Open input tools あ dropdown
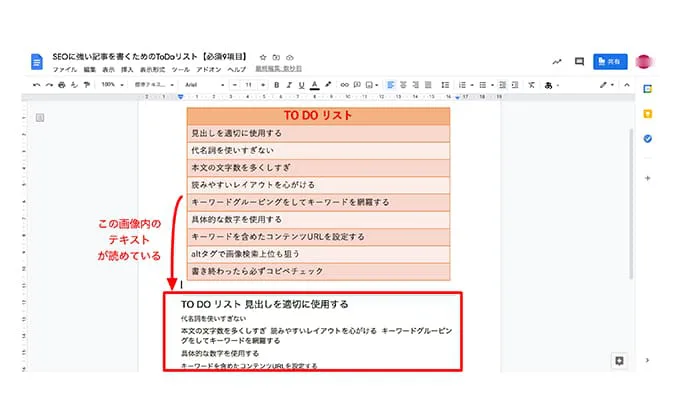Screen dimensions: 680x420 coord(551,85)
